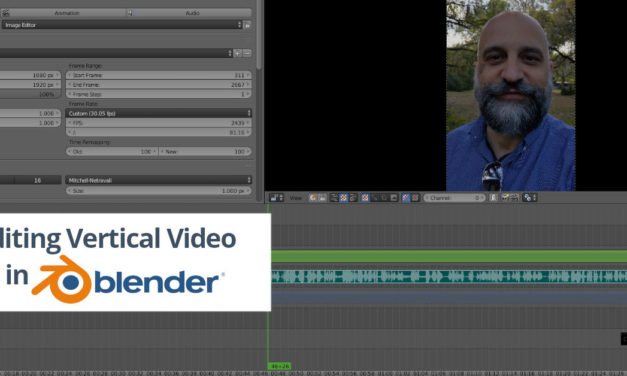The width and height of the screenshot is (627, 376).
Task: Click the End Frame field
Action: pyautogui.click(x=159, y=85)
